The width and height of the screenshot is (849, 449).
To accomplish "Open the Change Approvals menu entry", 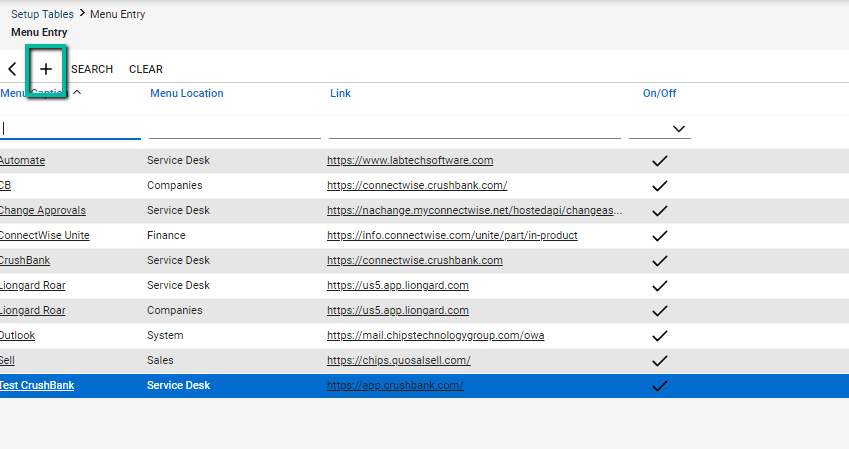I will [43, 210].
